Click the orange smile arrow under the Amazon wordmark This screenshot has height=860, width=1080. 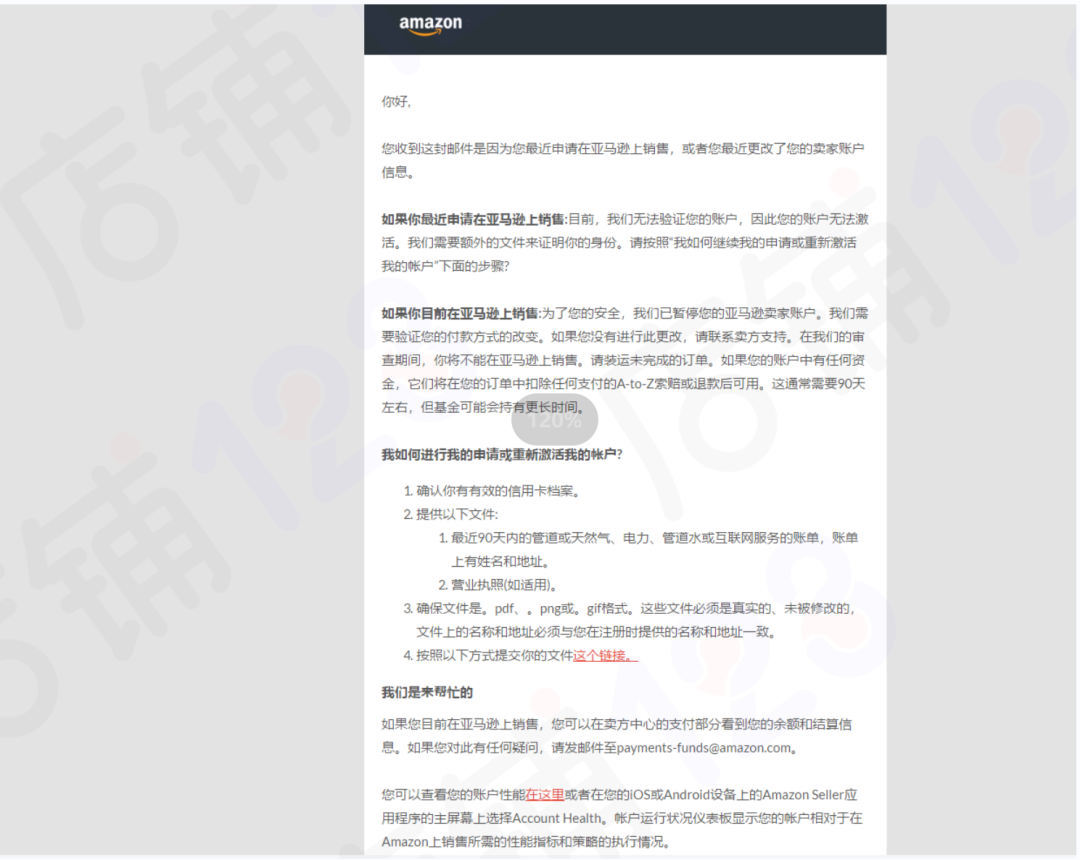click(430, 33)
